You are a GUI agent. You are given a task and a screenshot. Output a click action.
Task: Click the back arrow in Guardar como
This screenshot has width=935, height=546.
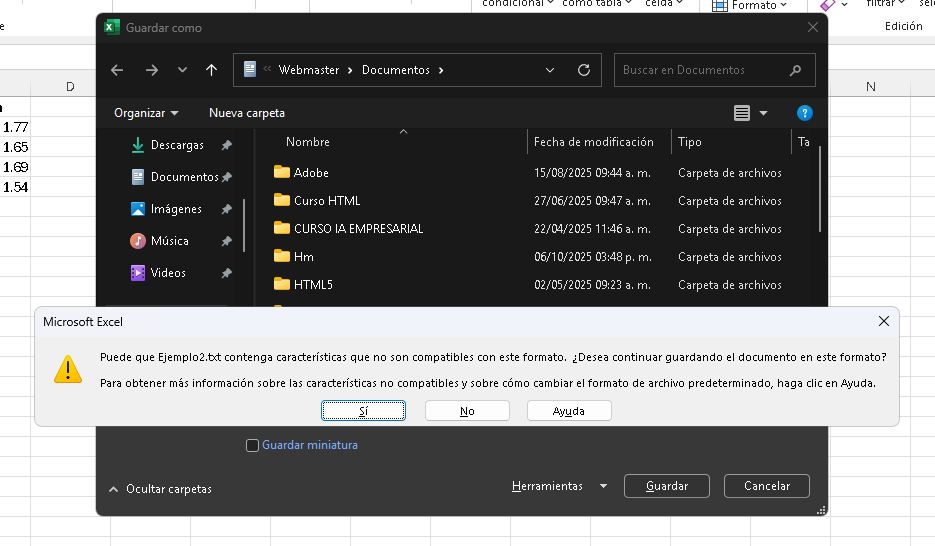[117, 70]
